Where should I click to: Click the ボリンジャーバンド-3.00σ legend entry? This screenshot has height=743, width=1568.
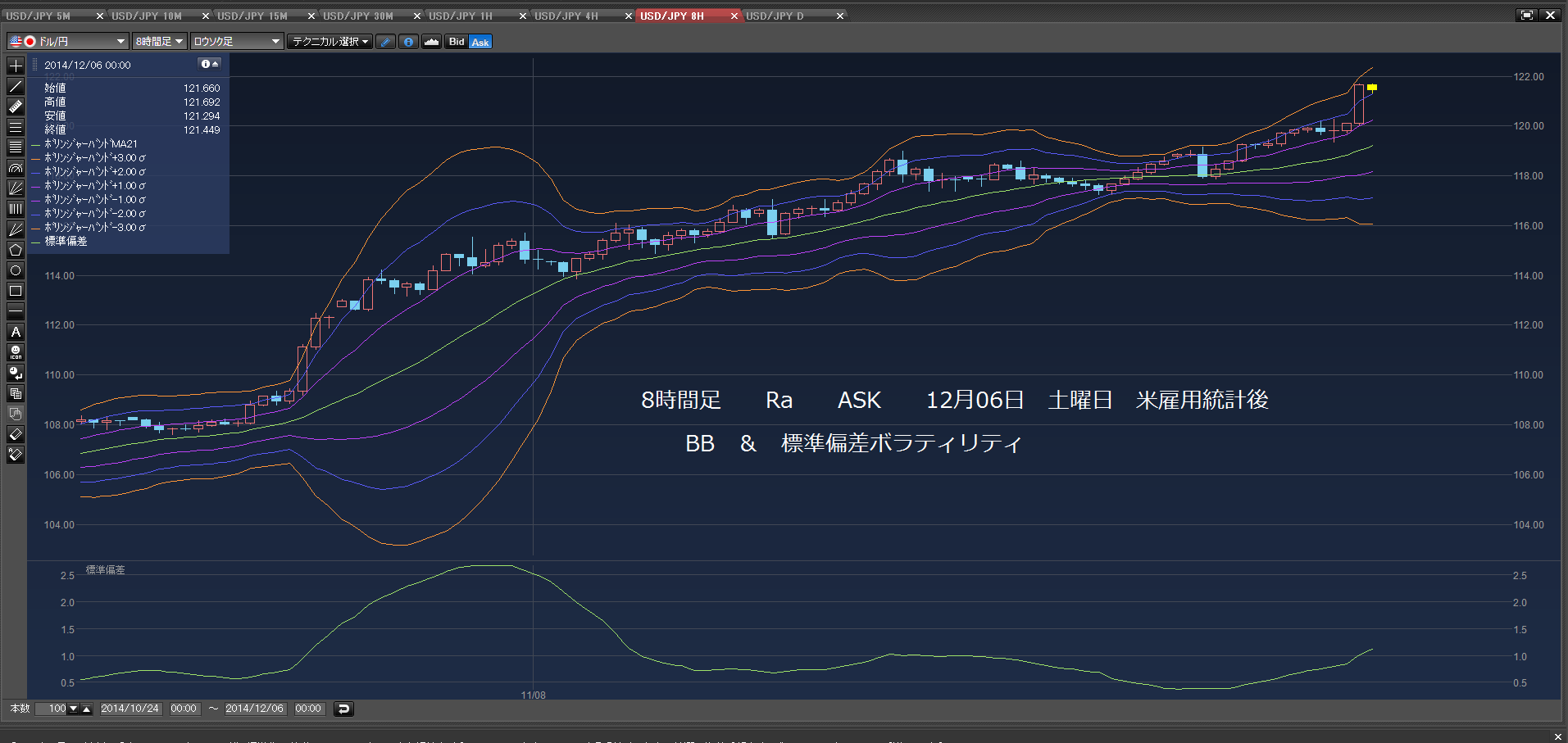[x=94, y=227]
